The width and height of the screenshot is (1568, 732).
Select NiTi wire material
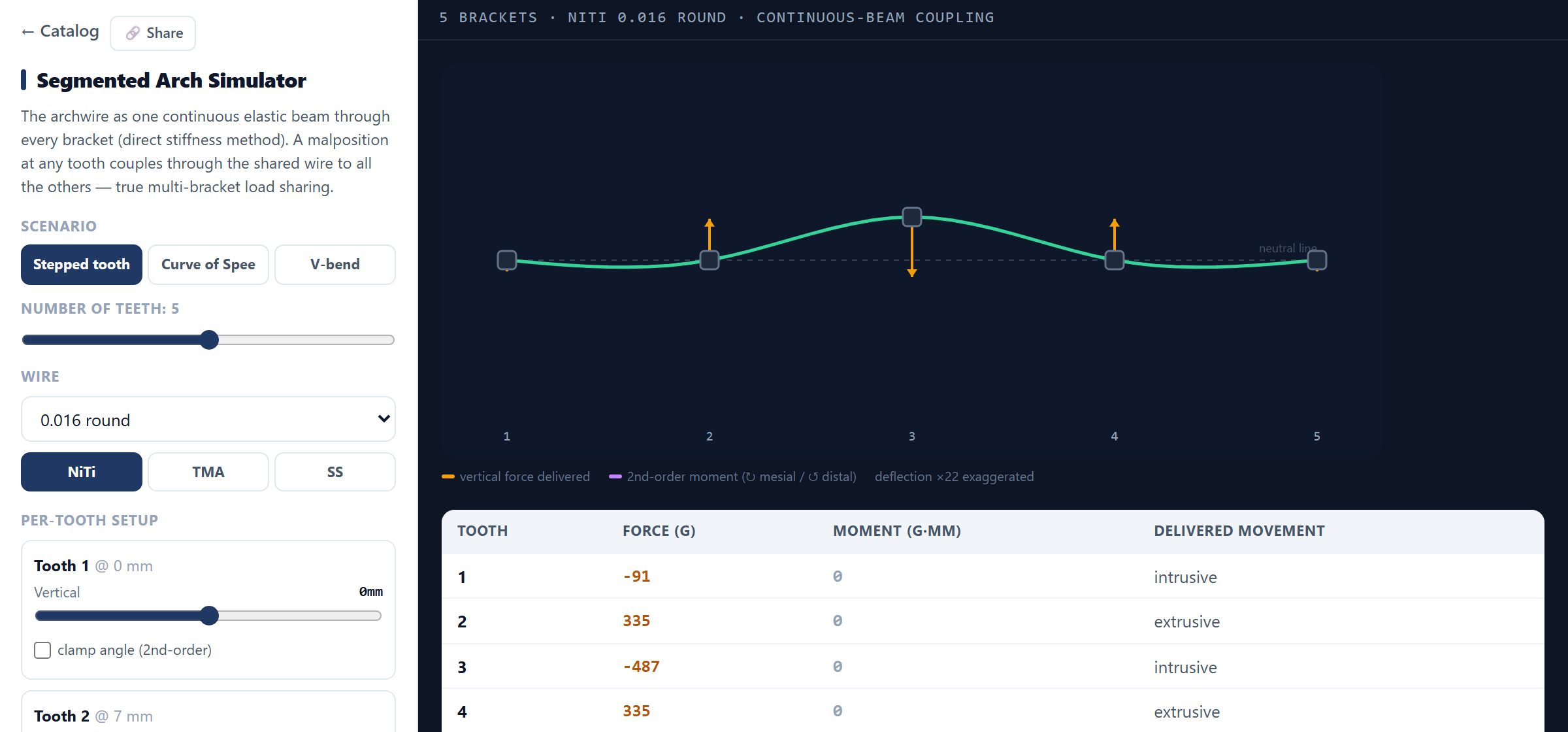(x=82, y=472)
